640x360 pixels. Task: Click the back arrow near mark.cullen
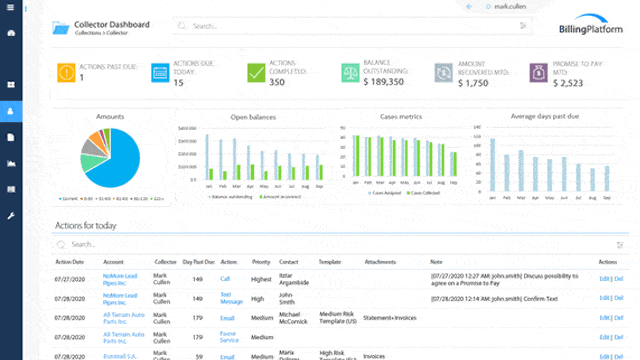(469, 7)
